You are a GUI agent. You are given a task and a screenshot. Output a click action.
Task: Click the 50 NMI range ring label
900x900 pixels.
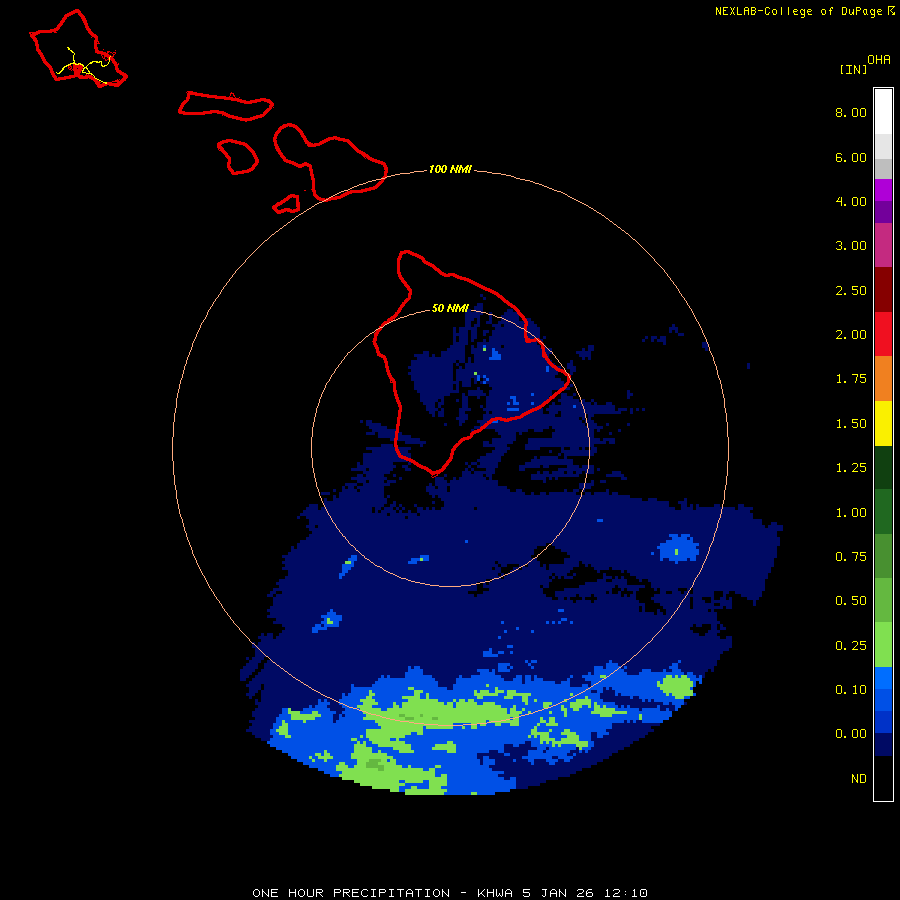[x=450, y=308]
